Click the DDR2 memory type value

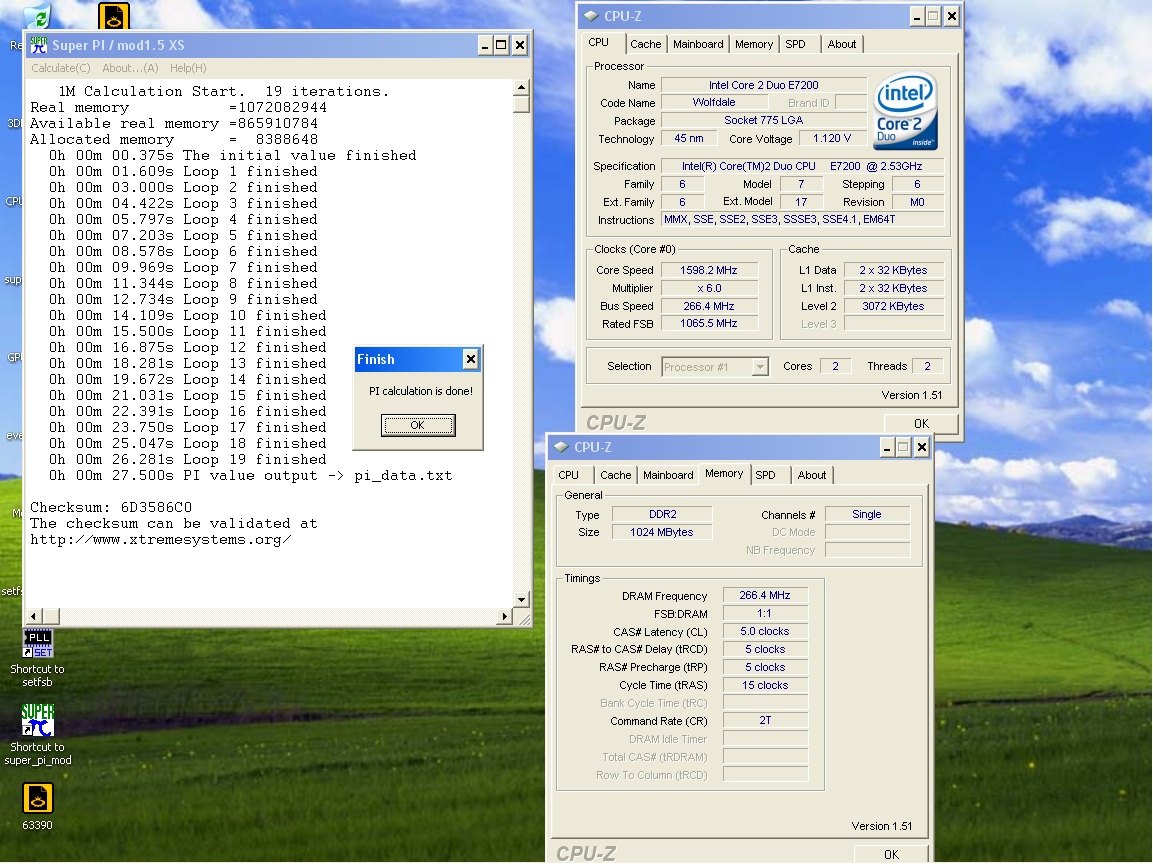[663, 514]
